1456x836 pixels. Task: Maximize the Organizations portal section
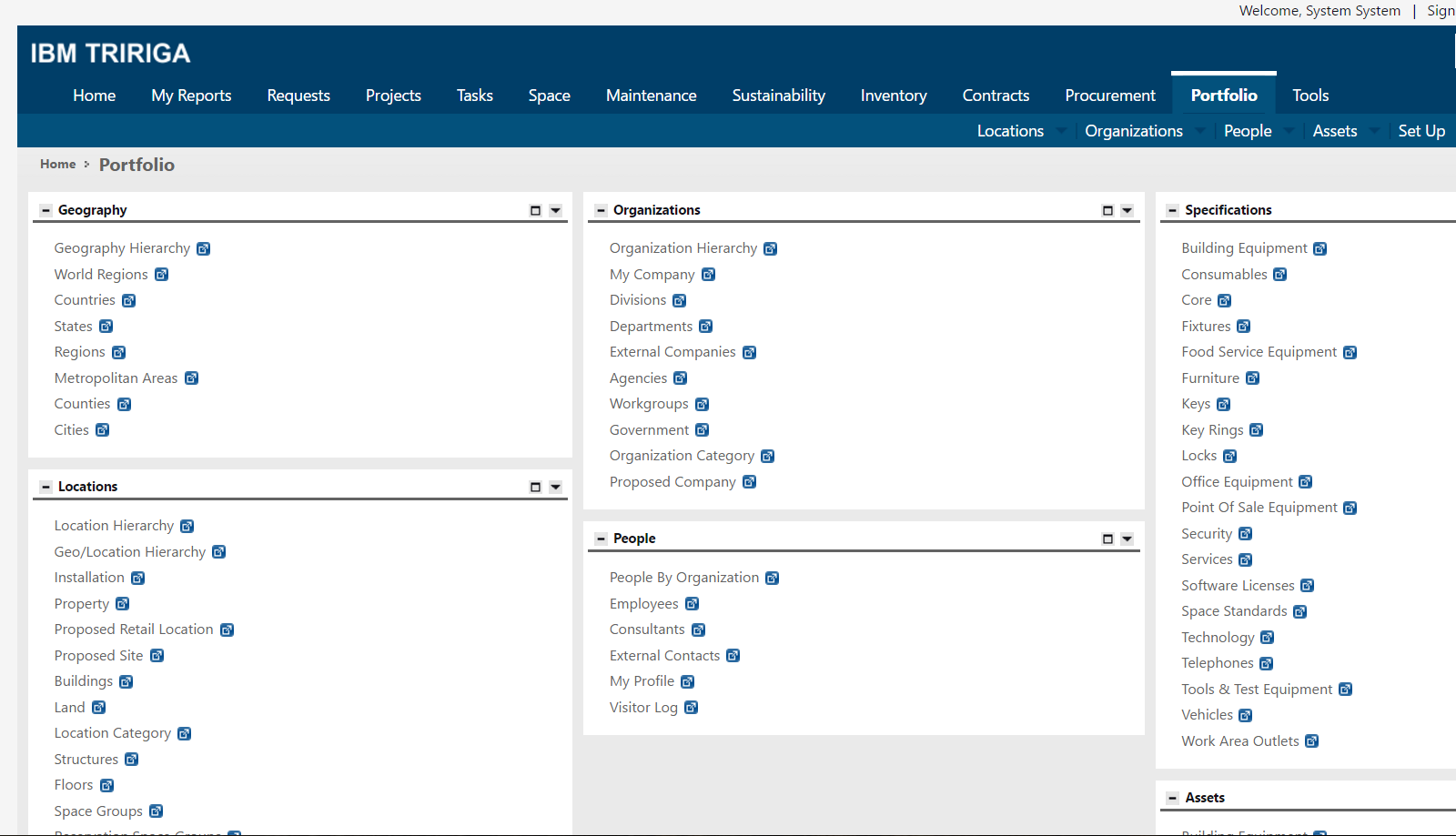coord(1107,210)
